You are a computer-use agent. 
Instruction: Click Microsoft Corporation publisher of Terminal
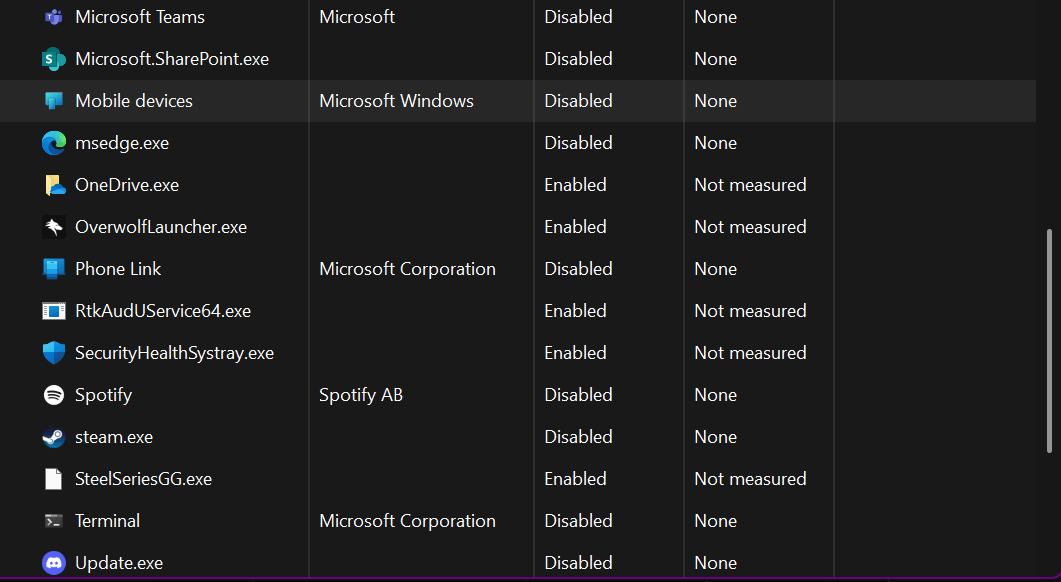click(x=407, y=520)
